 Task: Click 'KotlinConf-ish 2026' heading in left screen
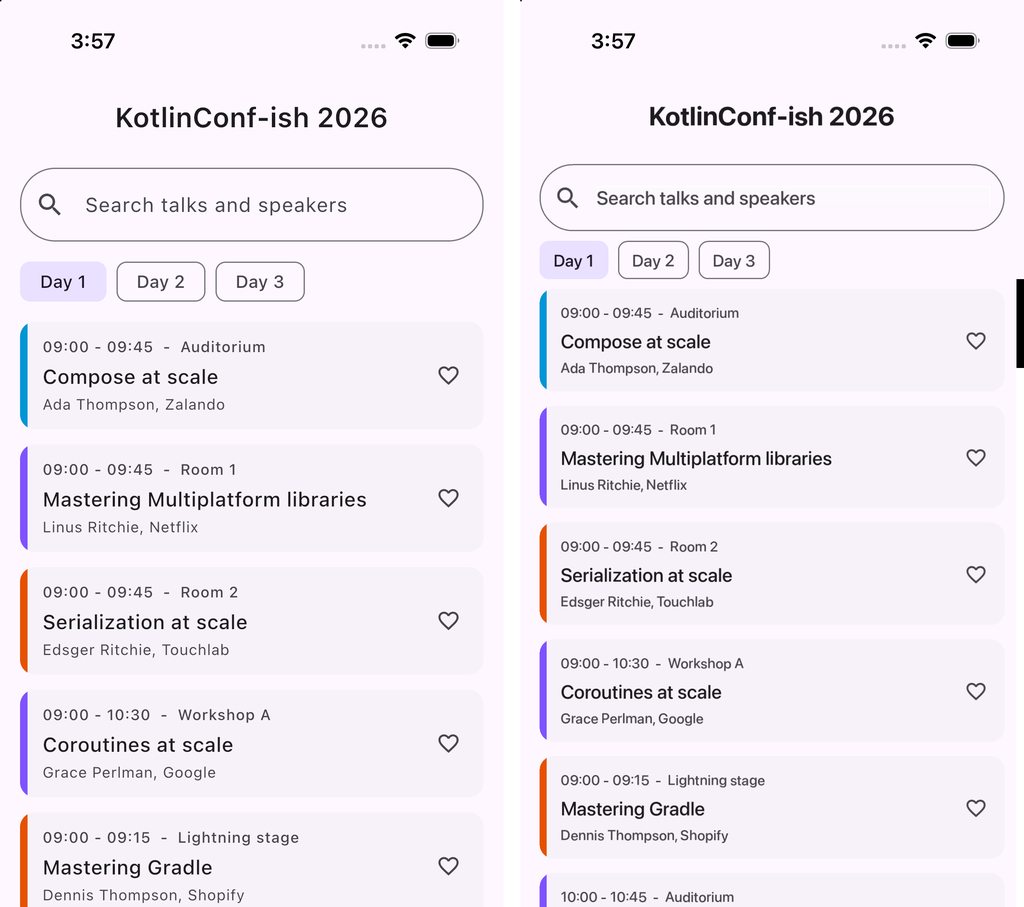coord(251,118)
